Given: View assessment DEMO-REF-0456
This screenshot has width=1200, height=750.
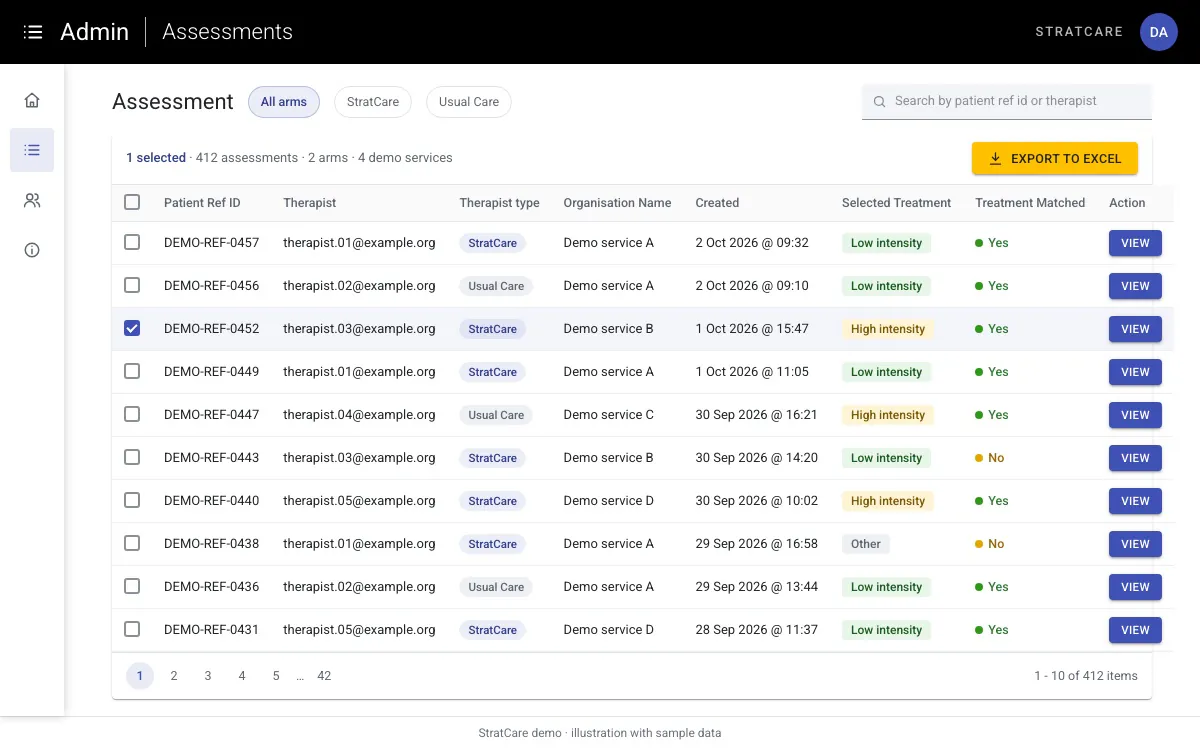Looking at the screenshot, I should [1135, 286].
